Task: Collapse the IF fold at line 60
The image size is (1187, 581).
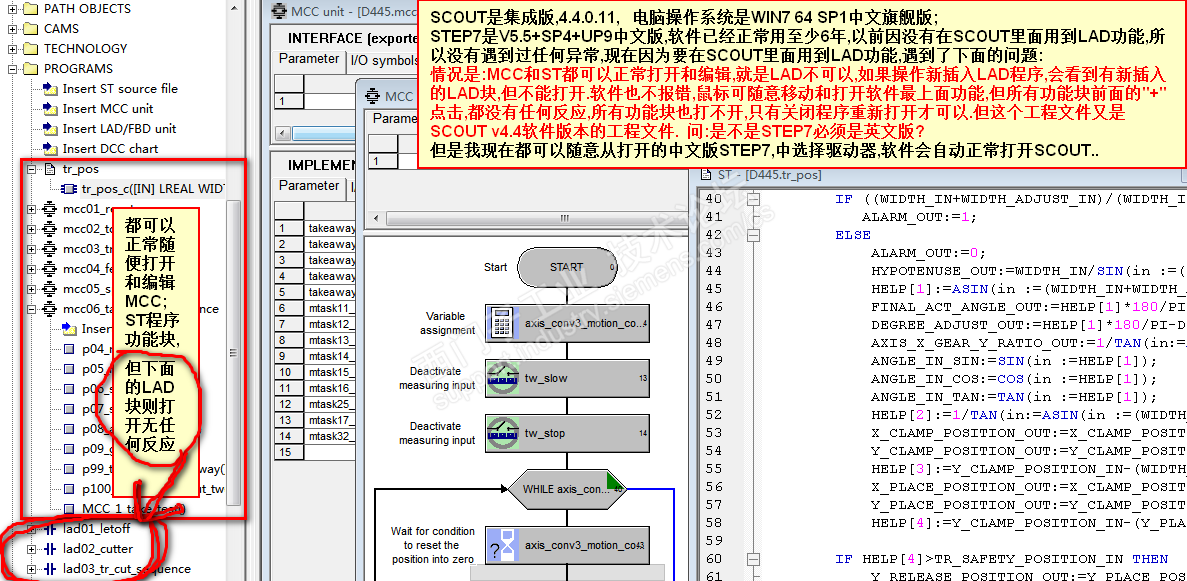Action: 753,559
